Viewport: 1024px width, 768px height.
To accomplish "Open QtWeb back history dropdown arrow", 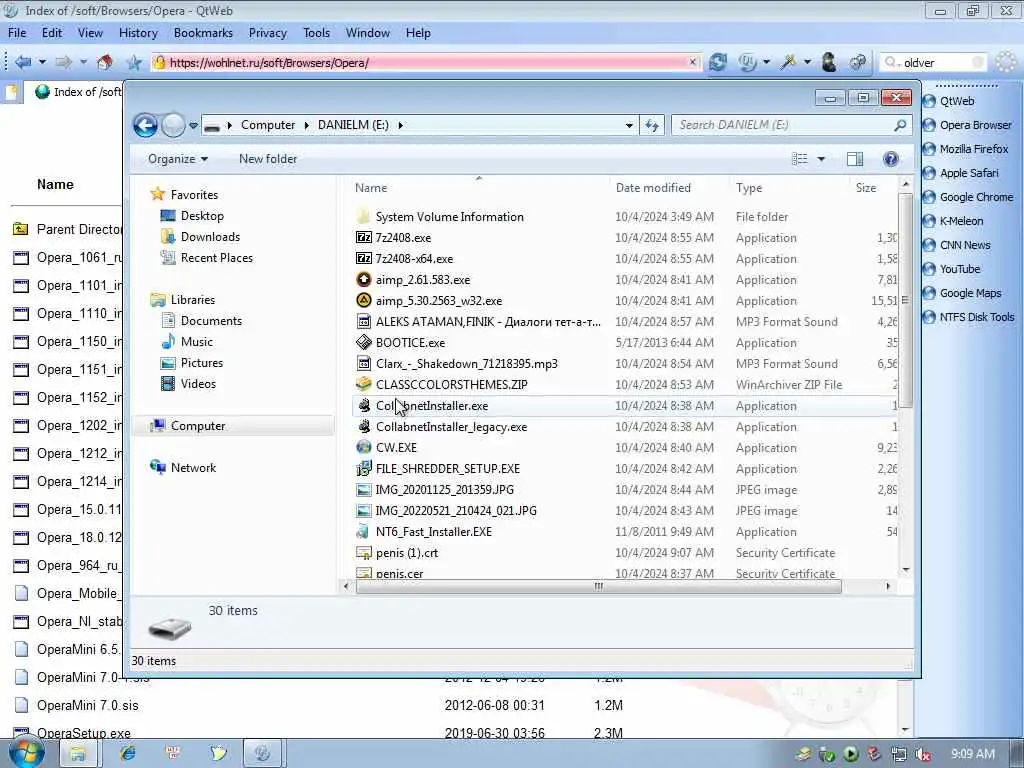I will 42,62.
